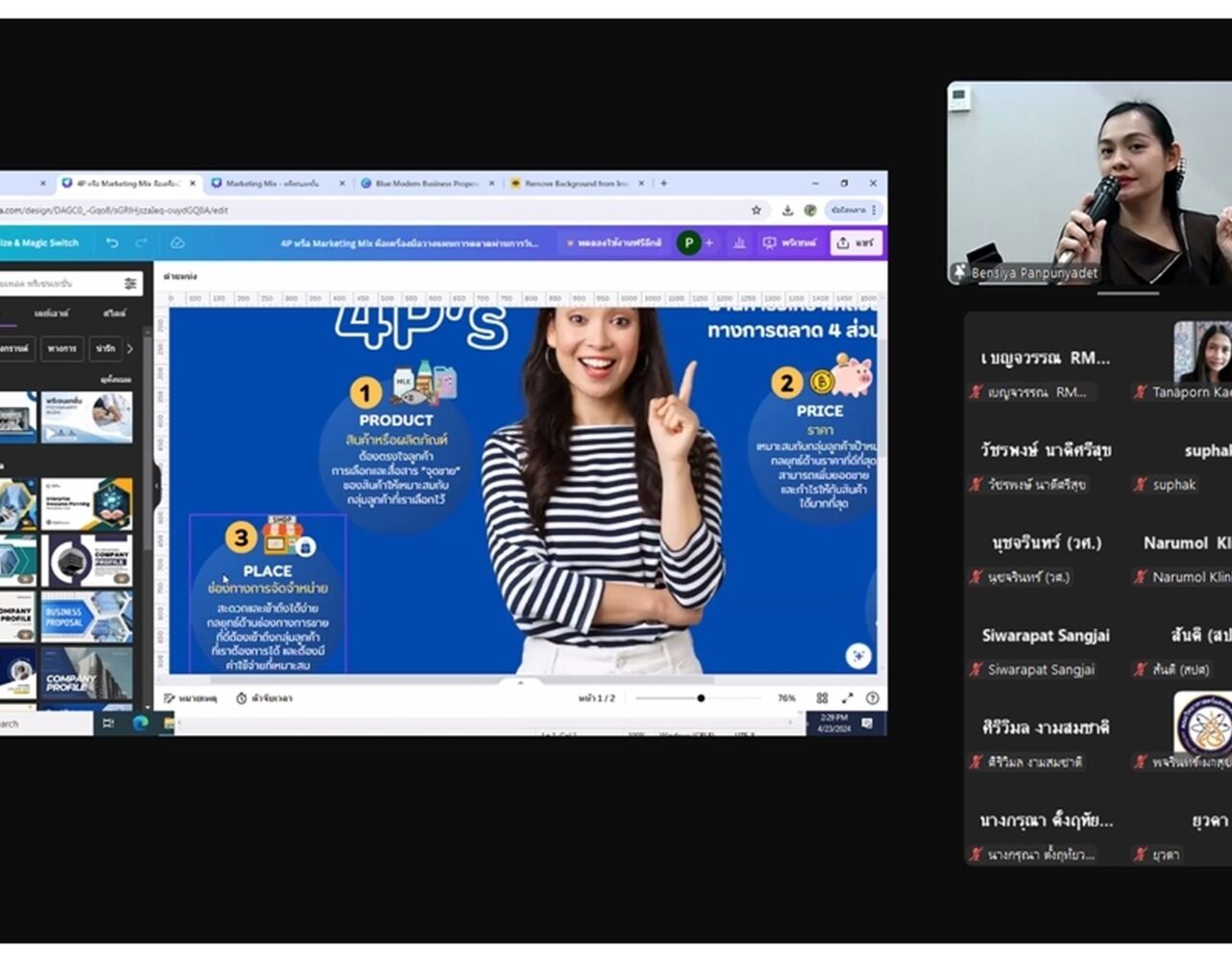Click the try Canva Pro crown button
Image resolution: width=1232 pixels, height=962 pixels.
pos(613,243)
